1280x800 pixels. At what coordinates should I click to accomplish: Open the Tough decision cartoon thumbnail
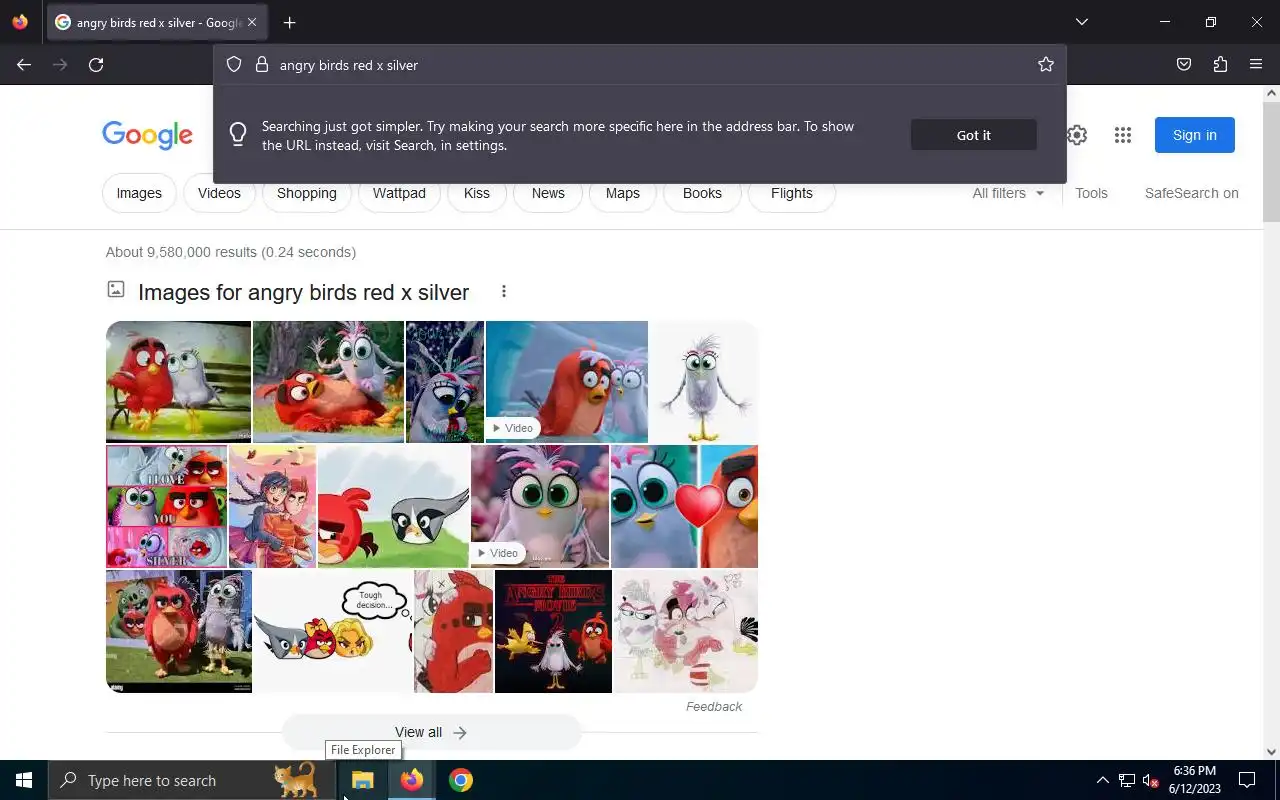click(x=332, y=631)
